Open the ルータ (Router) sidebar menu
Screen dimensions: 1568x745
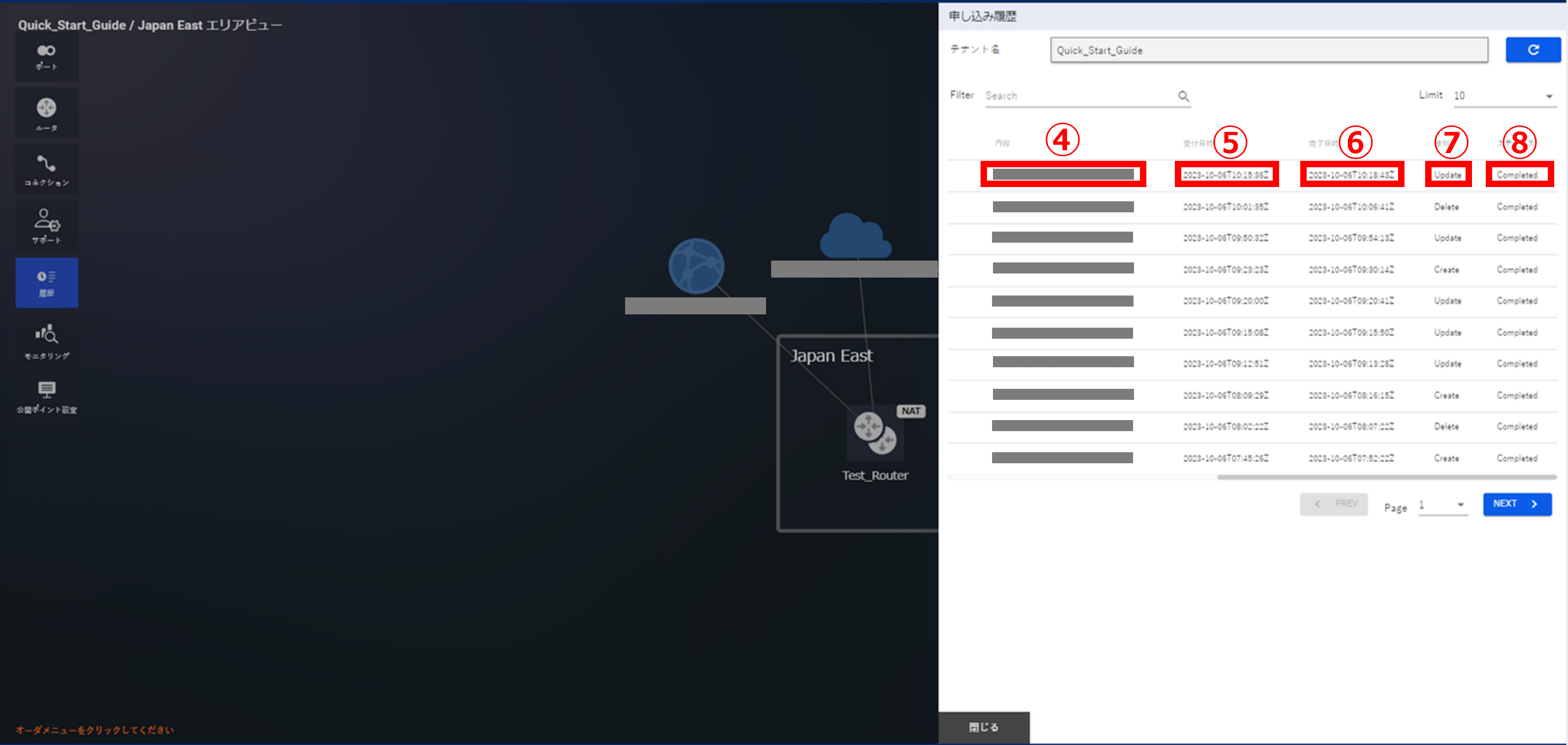coord(47,114)
